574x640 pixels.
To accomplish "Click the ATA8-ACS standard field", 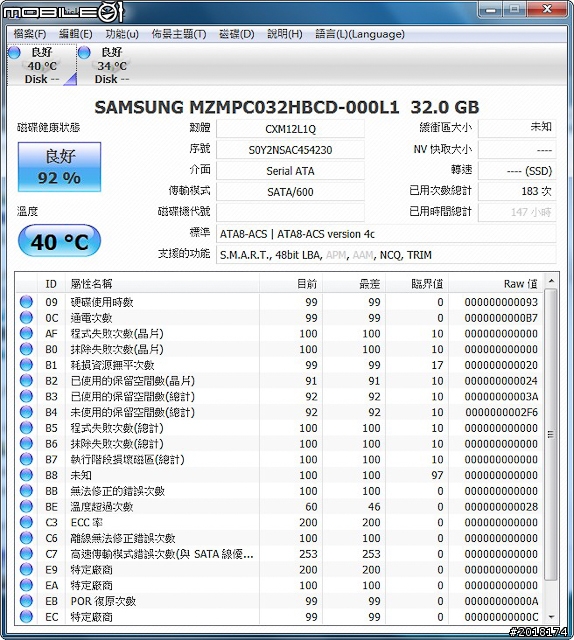I will coord(386,234).
